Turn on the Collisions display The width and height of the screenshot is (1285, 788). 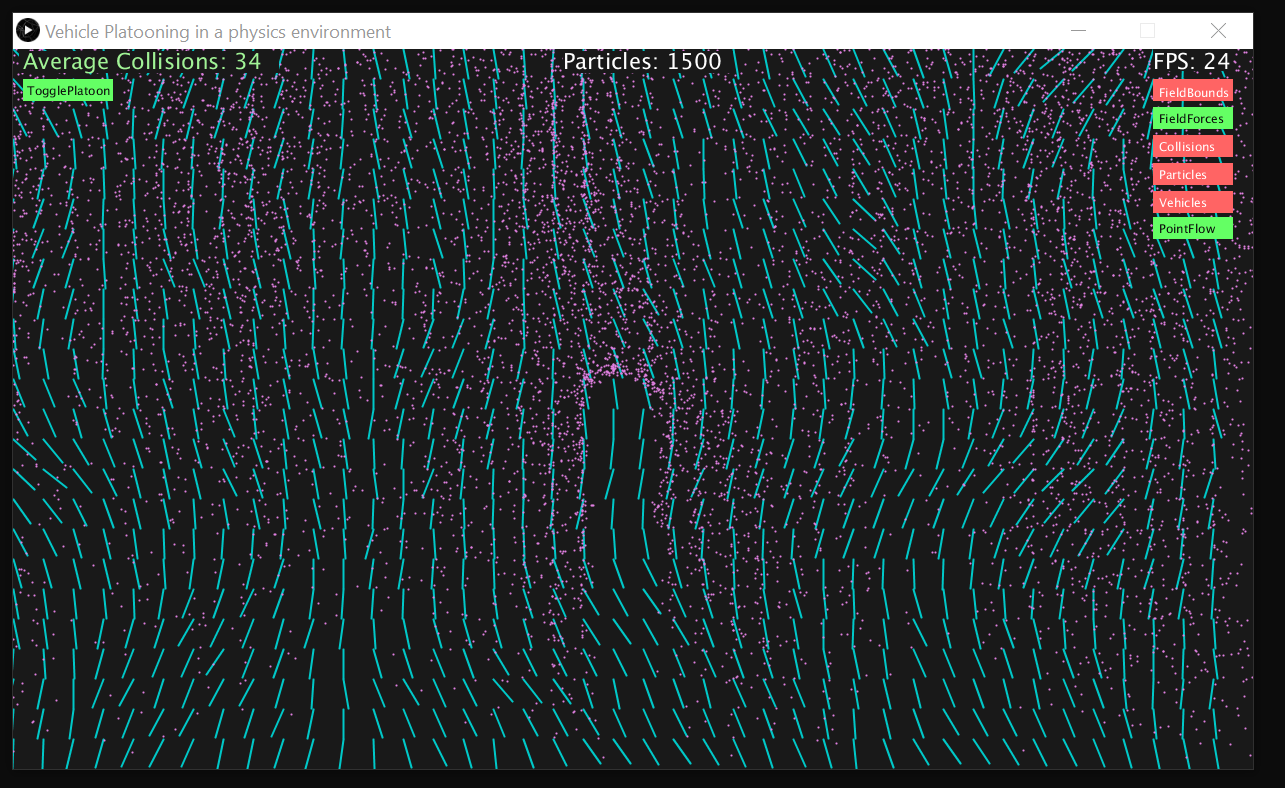(1192, 146)
